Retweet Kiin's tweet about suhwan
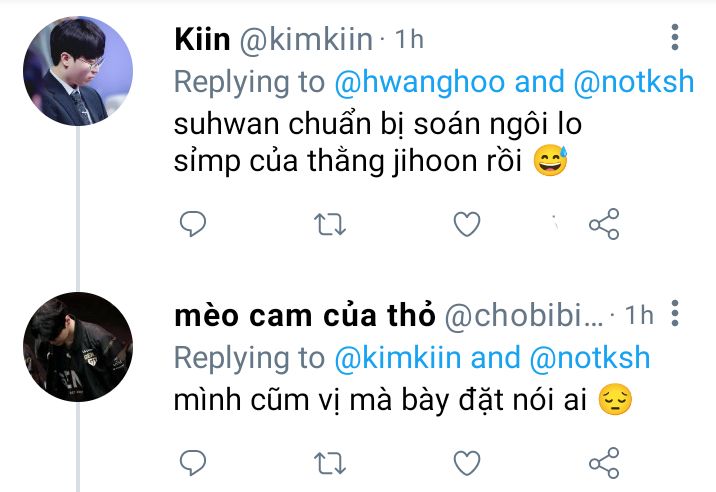Image resolution: width=716 pixels, height=492 pixels. pos(330,224)
